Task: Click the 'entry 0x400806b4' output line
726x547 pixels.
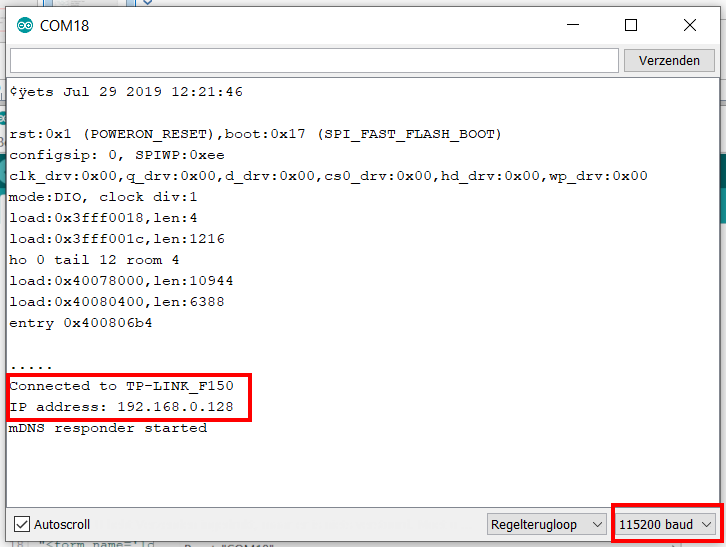Action: [80, 323]
